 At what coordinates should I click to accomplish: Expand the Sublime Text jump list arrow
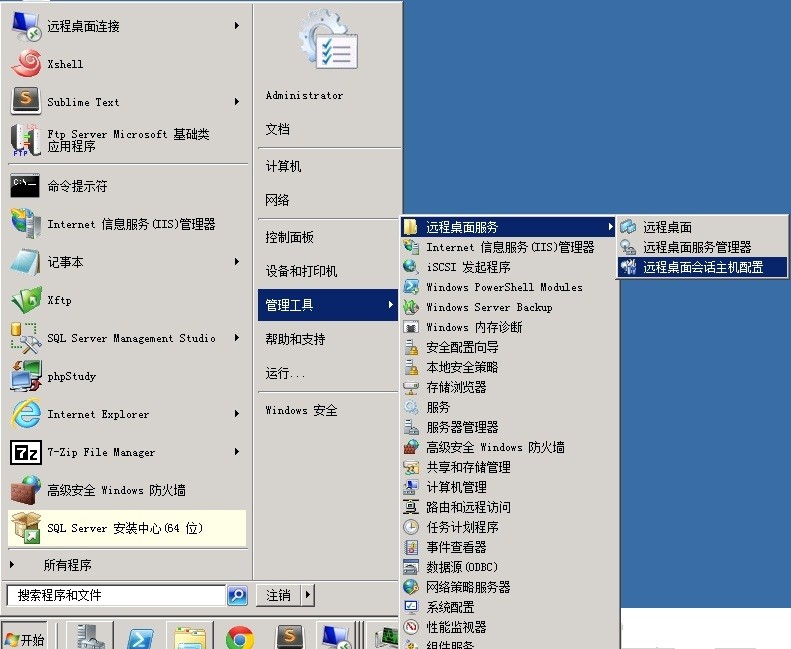pyautogui.click(x=237, y=102)
